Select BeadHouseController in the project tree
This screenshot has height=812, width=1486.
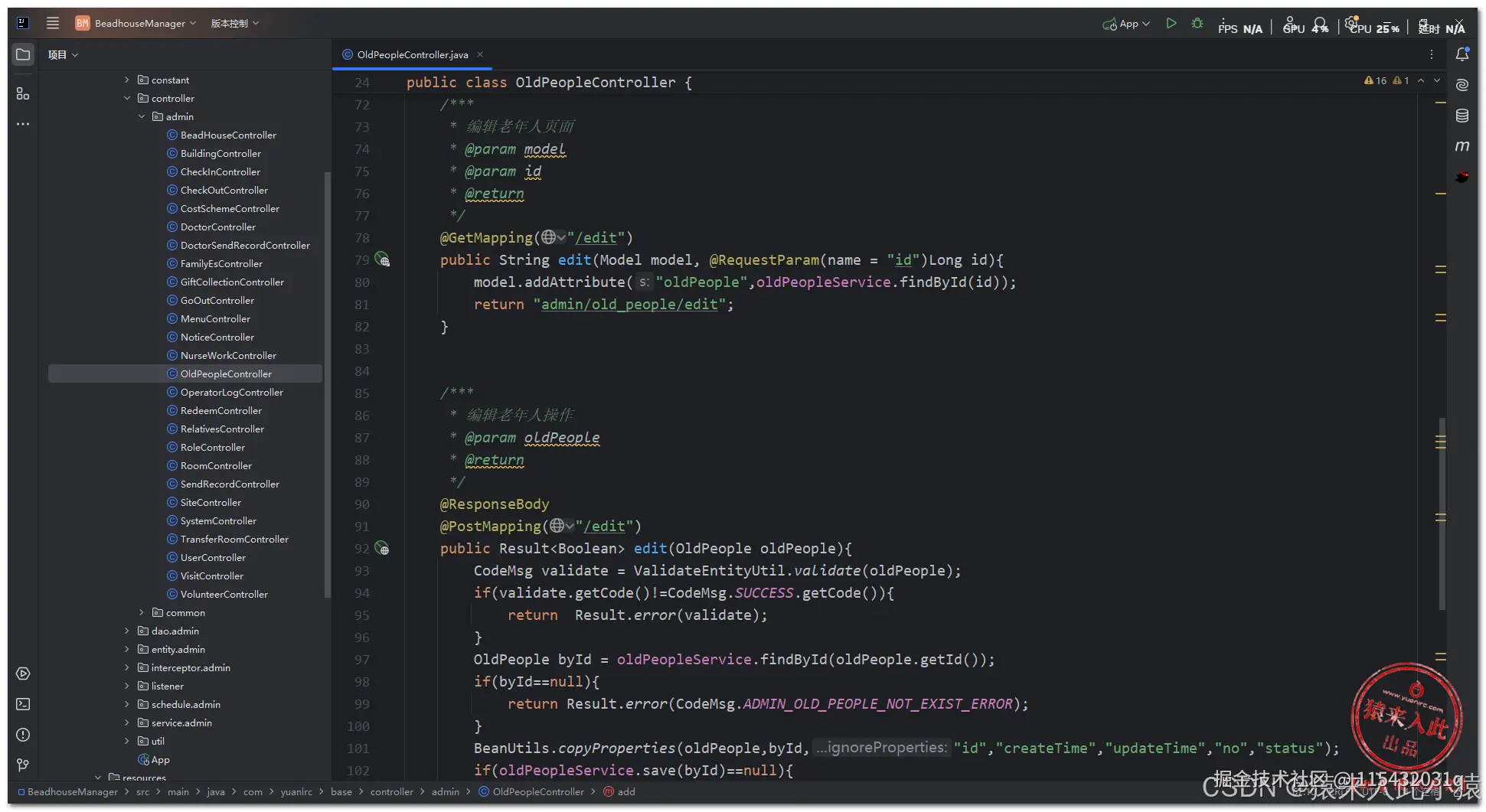coord(228,135)
